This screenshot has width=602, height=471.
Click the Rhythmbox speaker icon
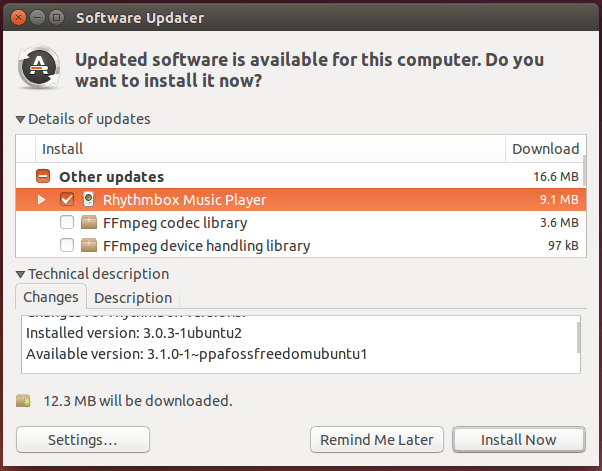[88, 199]
